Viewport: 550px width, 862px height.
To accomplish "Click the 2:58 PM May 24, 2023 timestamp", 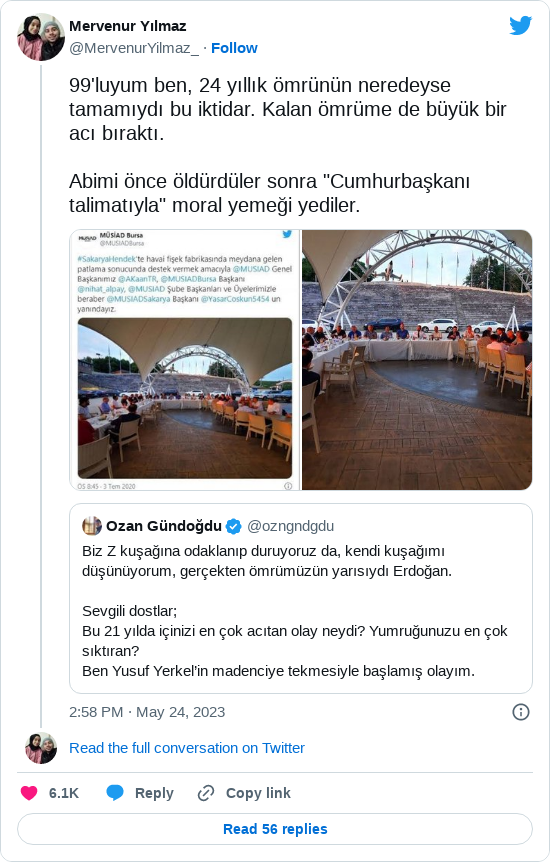I will (x=147, y=712).
